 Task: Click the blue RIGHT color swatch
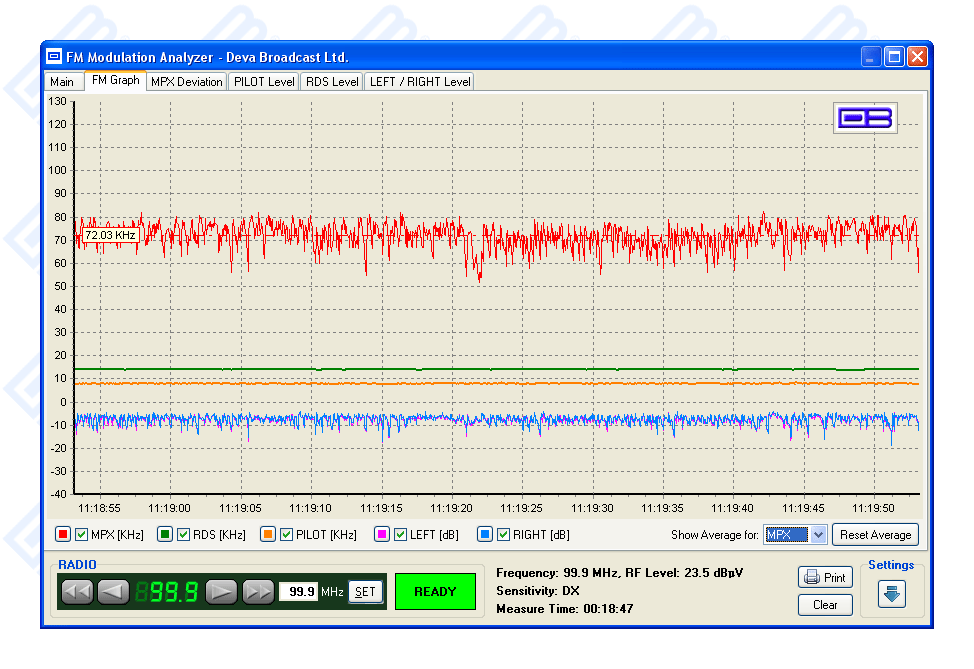tap(485, 535)
